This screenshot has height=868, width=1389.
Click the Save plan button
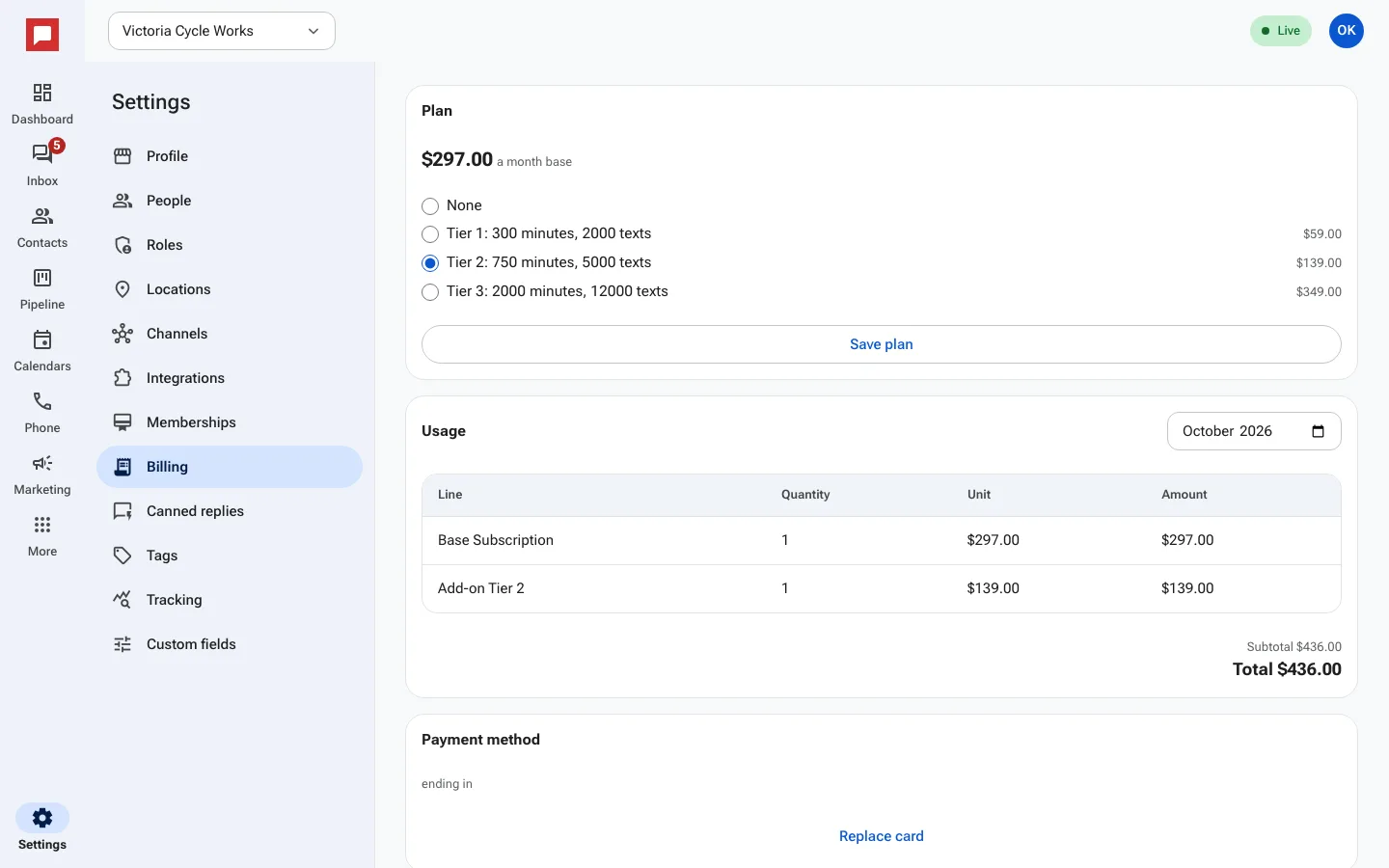point(882,344)
